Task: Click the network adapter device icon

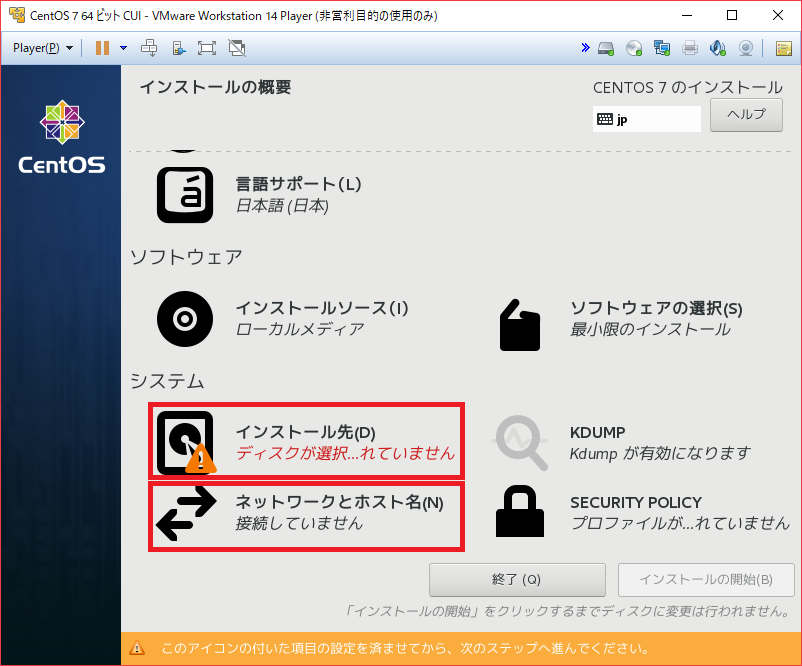Action: (x=662, y=49)
